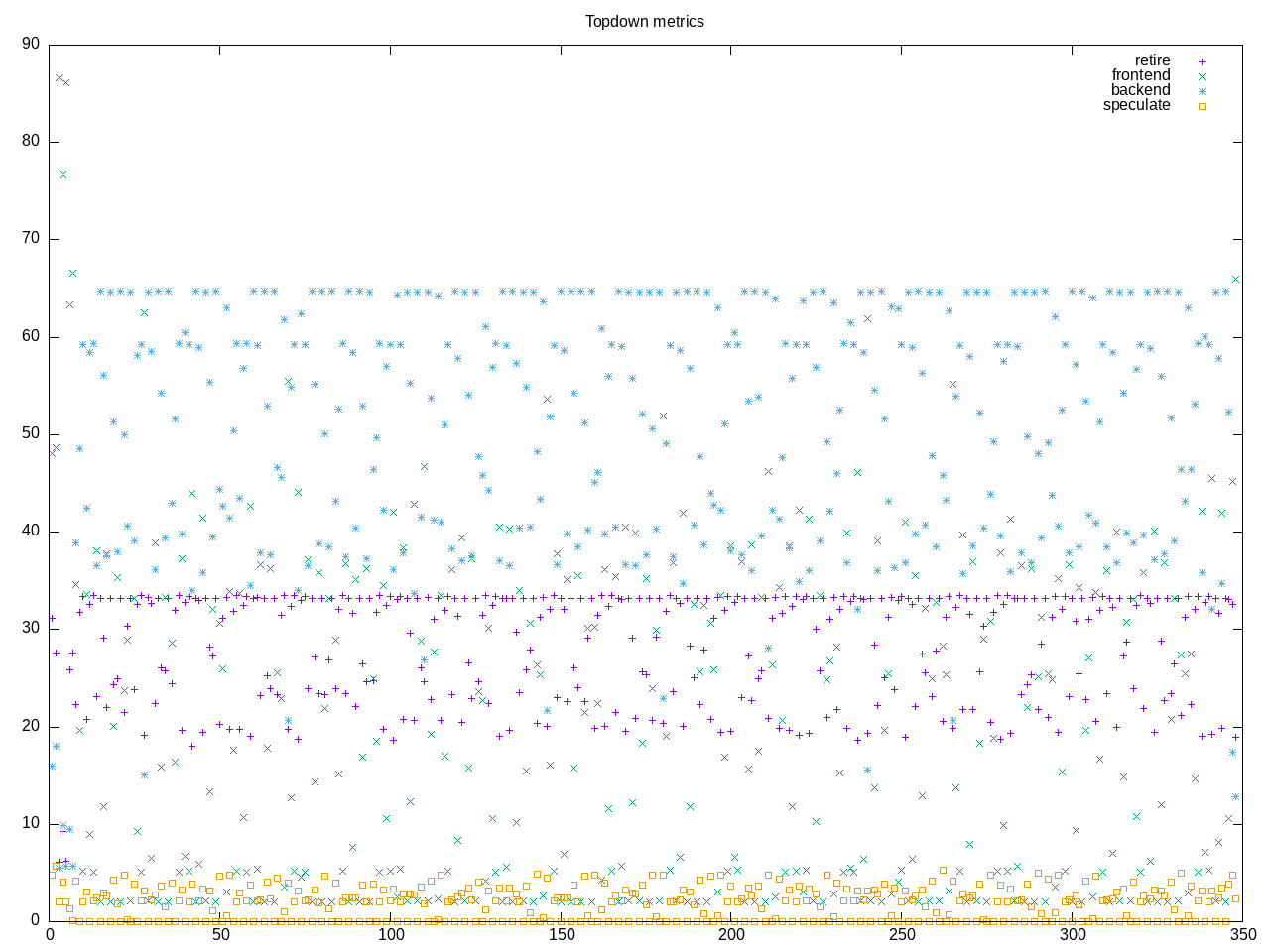Select the "retire" legend label
Viewport: 1270px width, 952px height.
1152,60
